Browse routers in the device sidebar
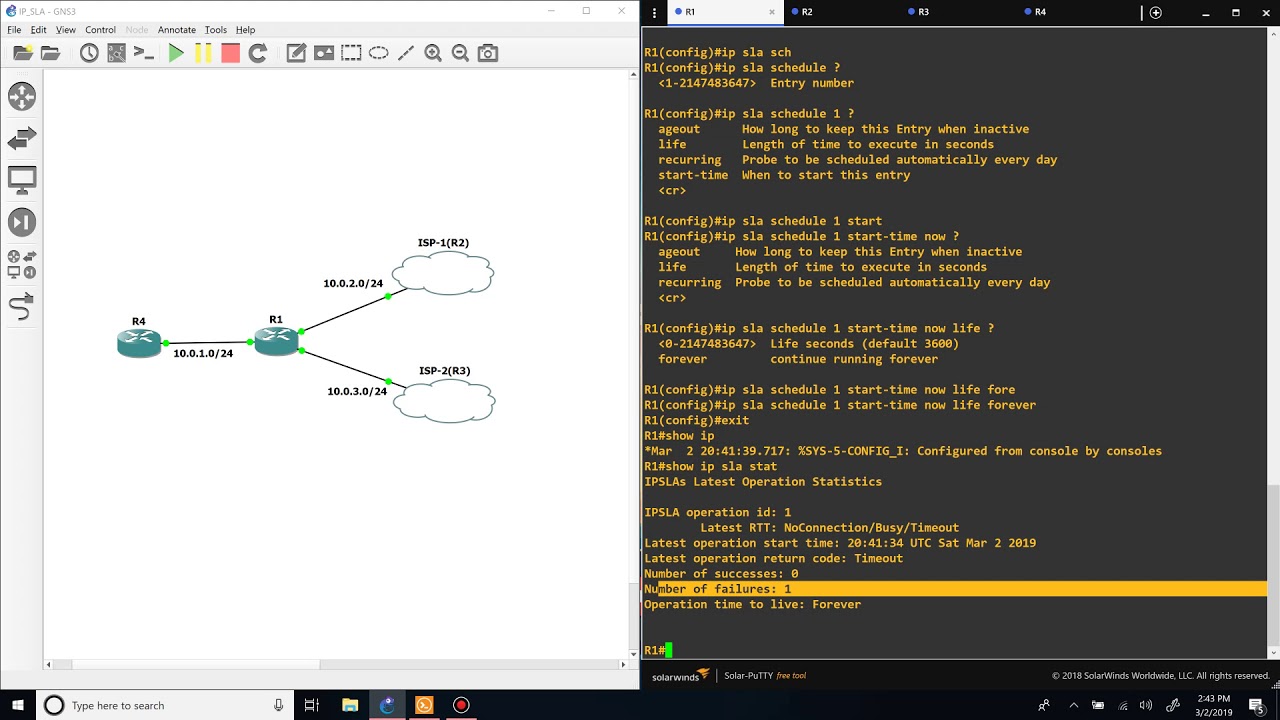 click(x=22, y=96)
